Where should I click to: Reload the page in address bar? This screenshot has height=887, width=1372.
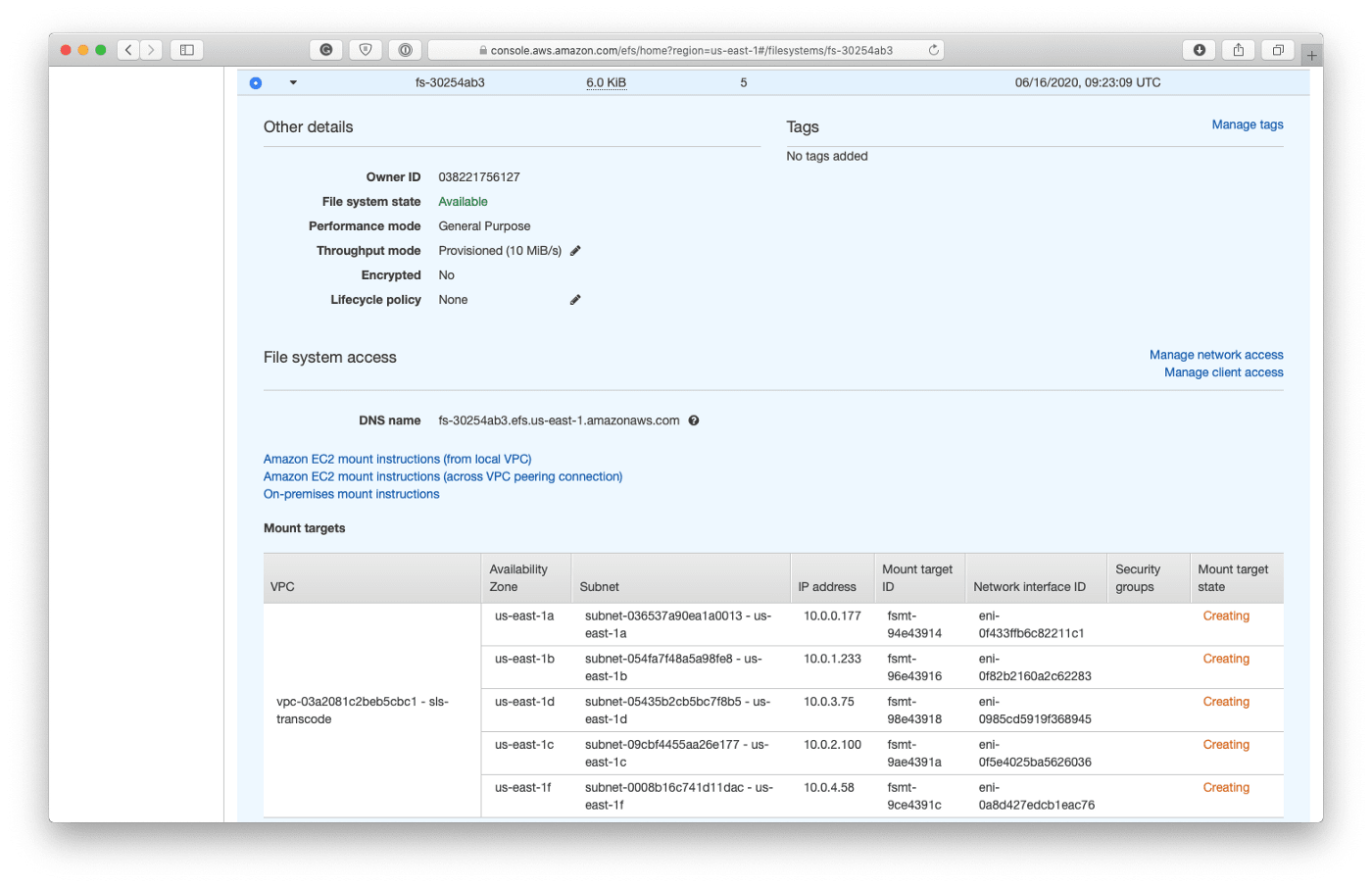933,50
